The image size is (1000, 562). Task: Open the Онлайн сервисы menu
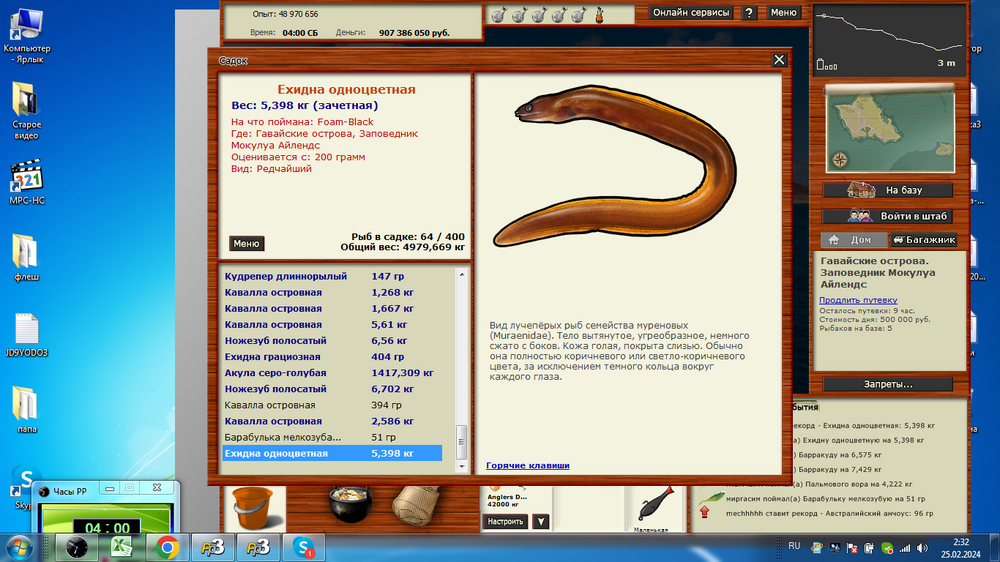(691, 13)
